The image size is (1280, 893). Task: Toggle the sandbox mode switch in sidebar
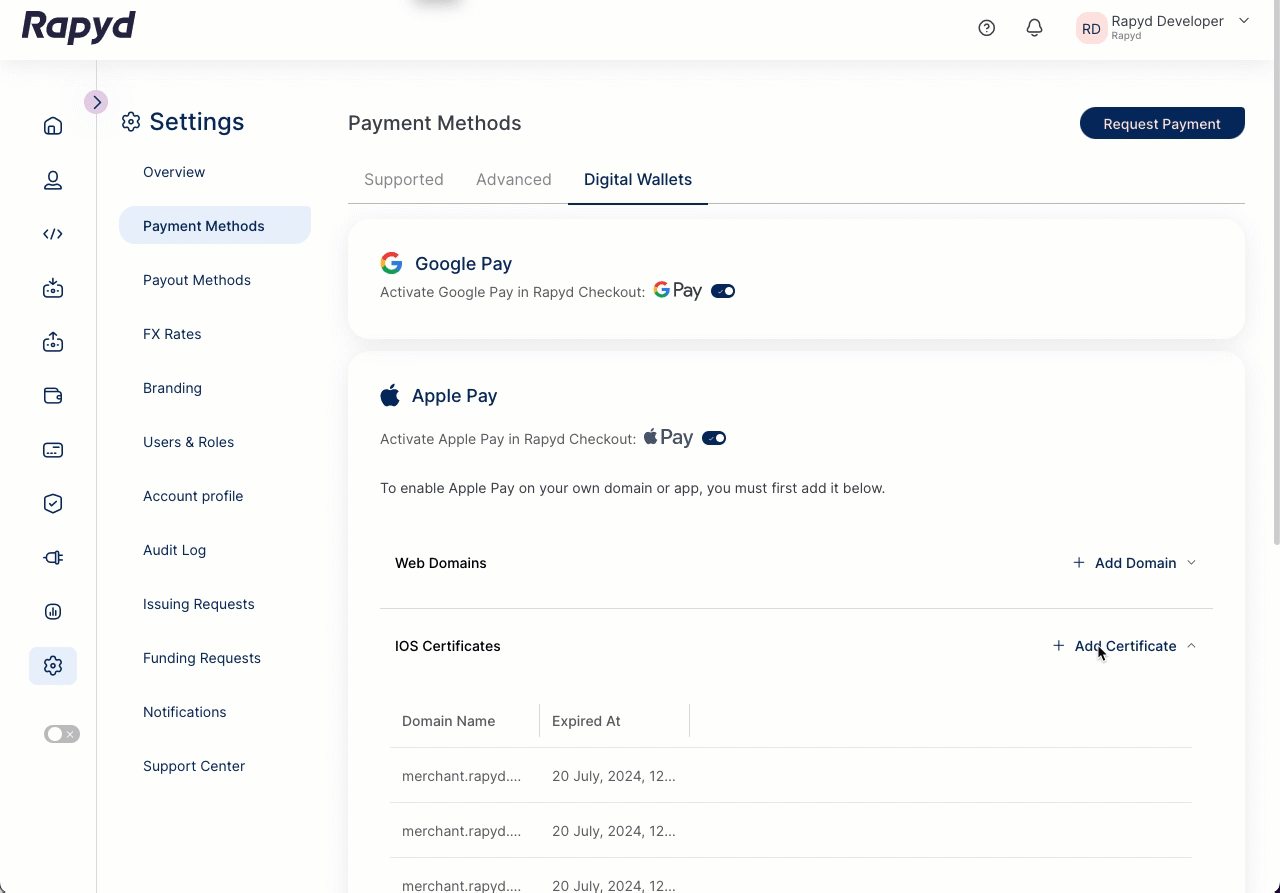pos(61,734)
